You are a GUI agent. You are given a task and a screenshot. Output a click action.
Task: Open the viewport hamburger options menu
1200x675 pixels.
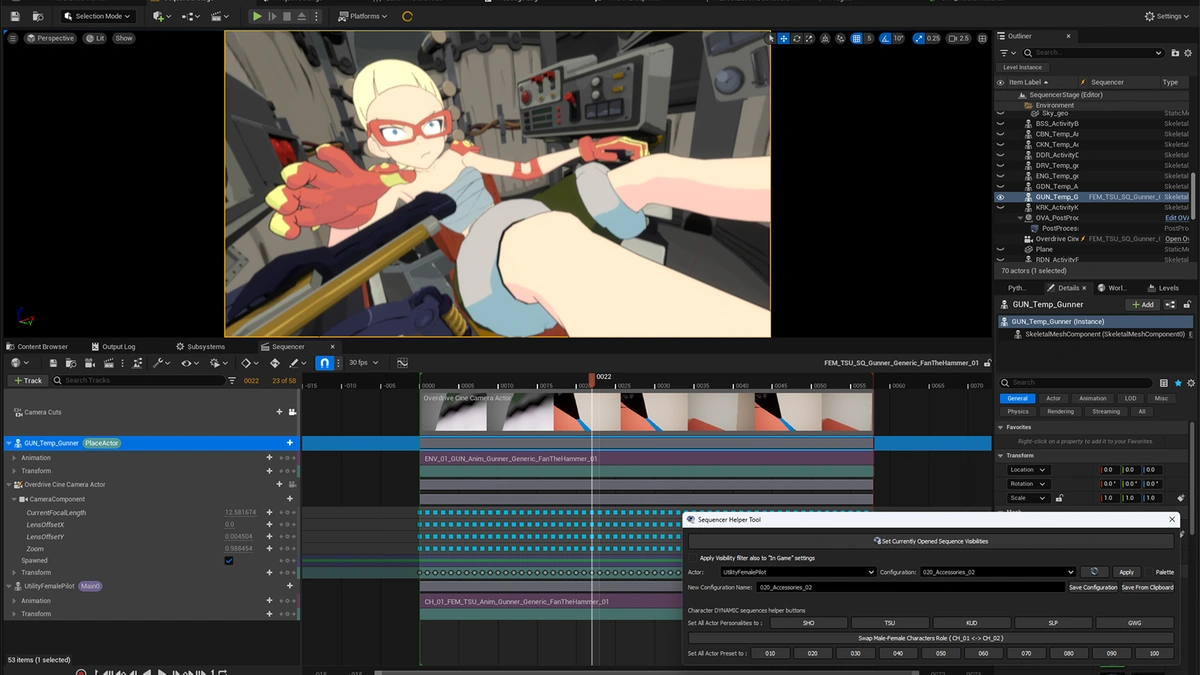coord(13,38)
